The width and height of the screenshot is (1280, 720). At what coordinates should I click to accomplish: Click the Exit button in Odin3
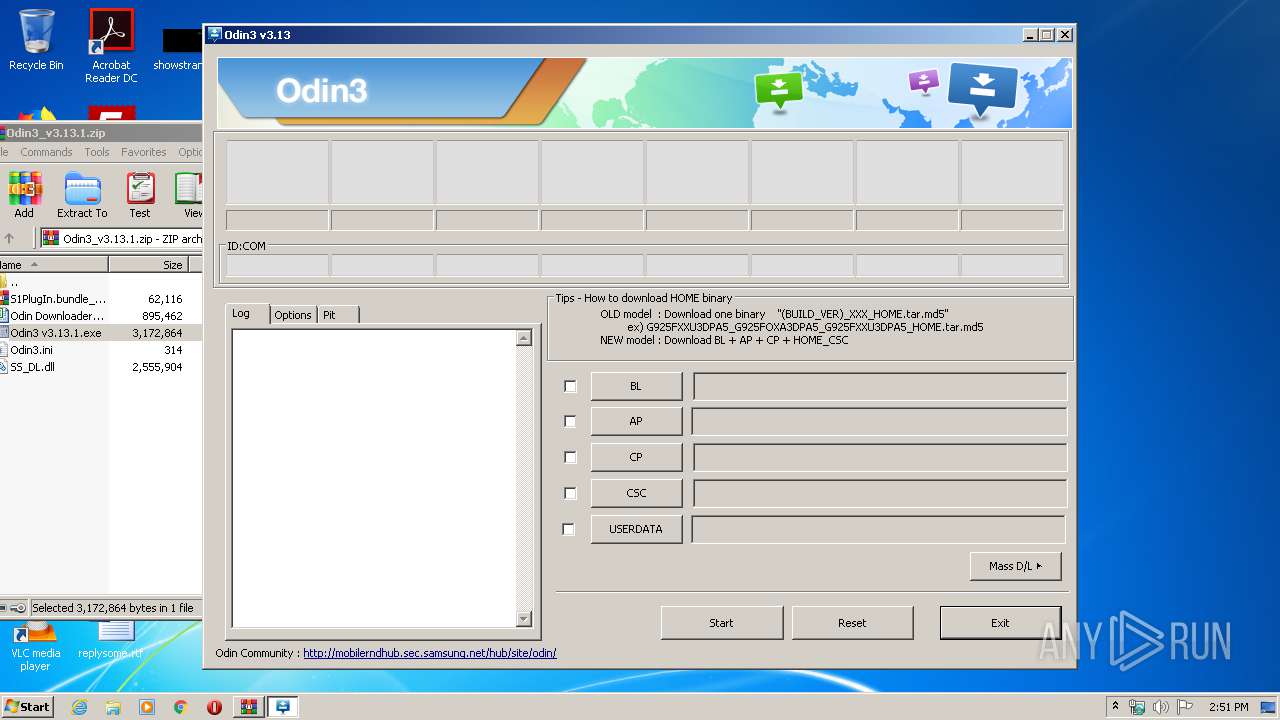pos(1000,622)
